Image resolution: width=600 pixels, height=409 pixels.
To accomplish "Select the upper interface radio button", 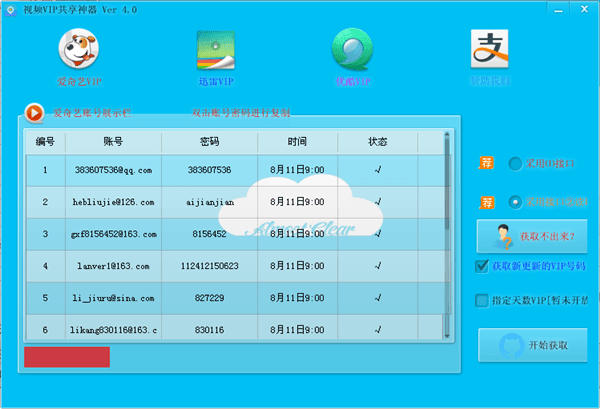I will pos(516,163).
